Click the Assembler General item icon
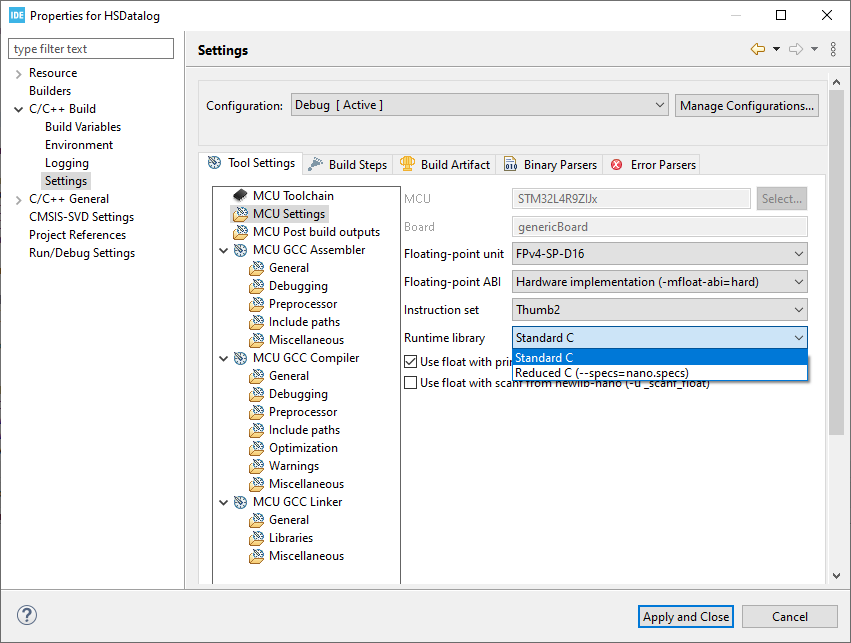 [x=257, y=268]
